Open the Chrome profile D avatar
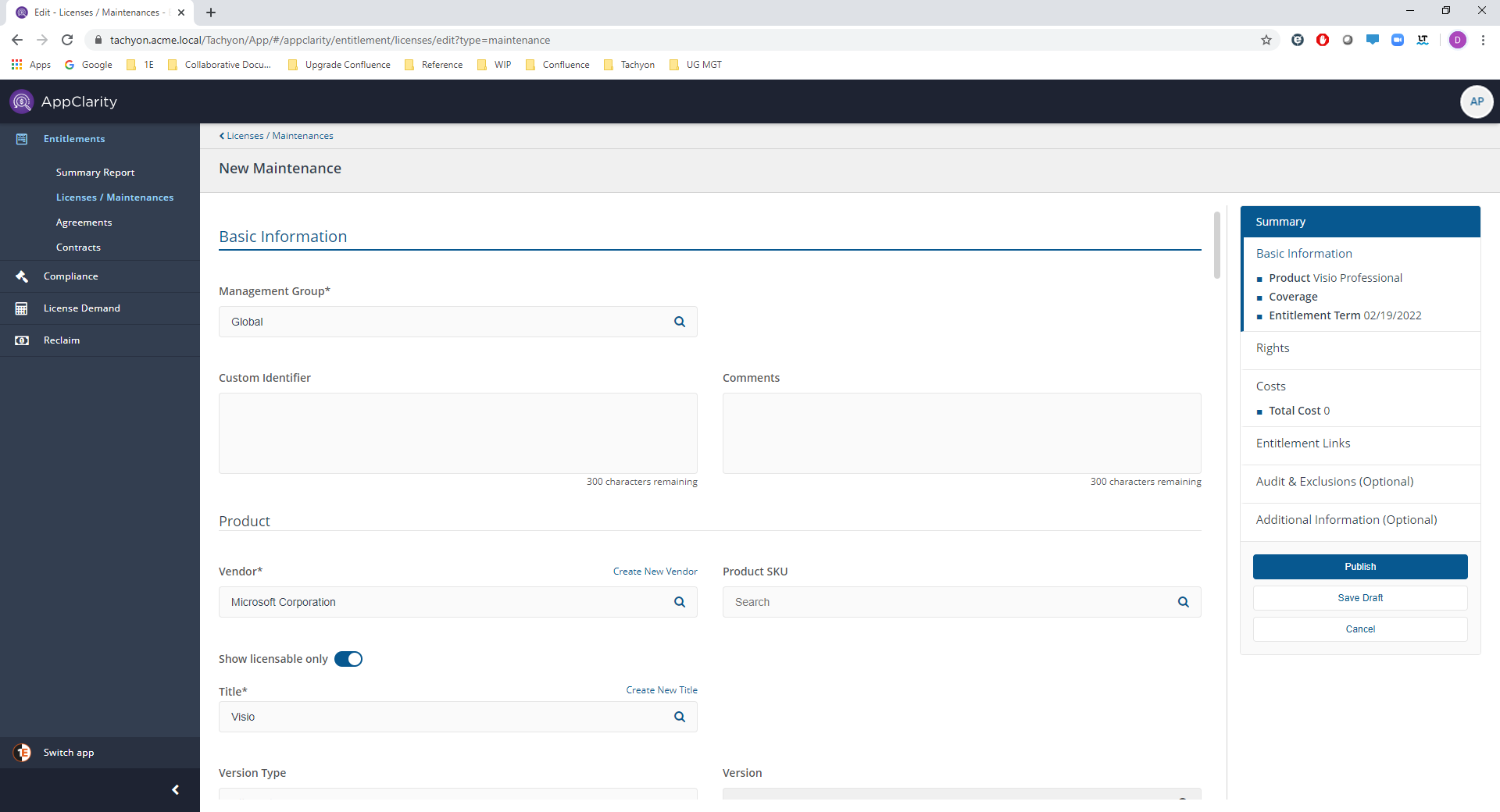The image size is (1500, 812). tap(1458, 40)
